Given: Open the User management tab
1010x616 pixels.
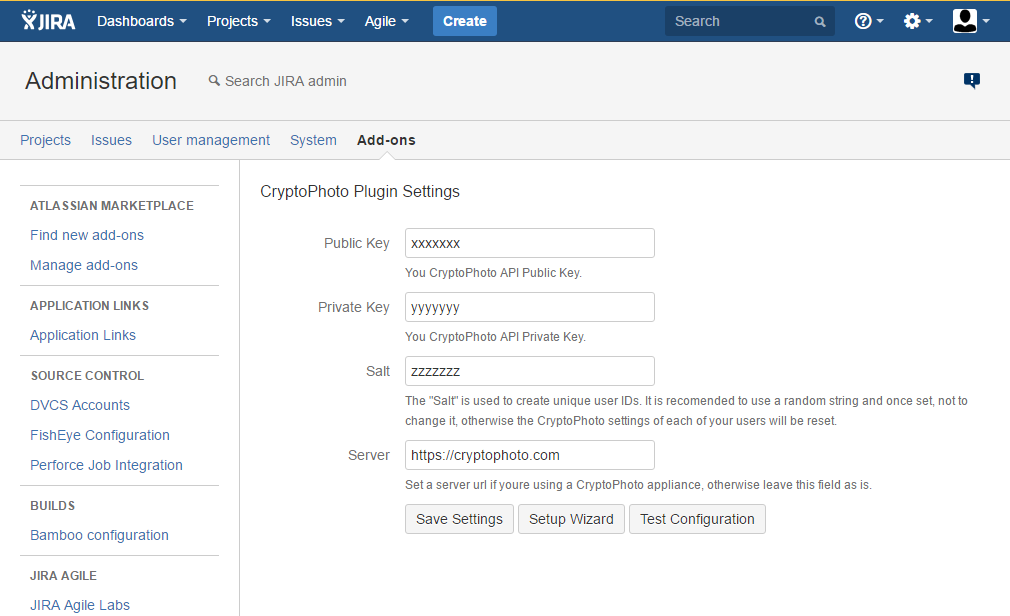Looking at the screenshot, I should [x=211, y=140].
